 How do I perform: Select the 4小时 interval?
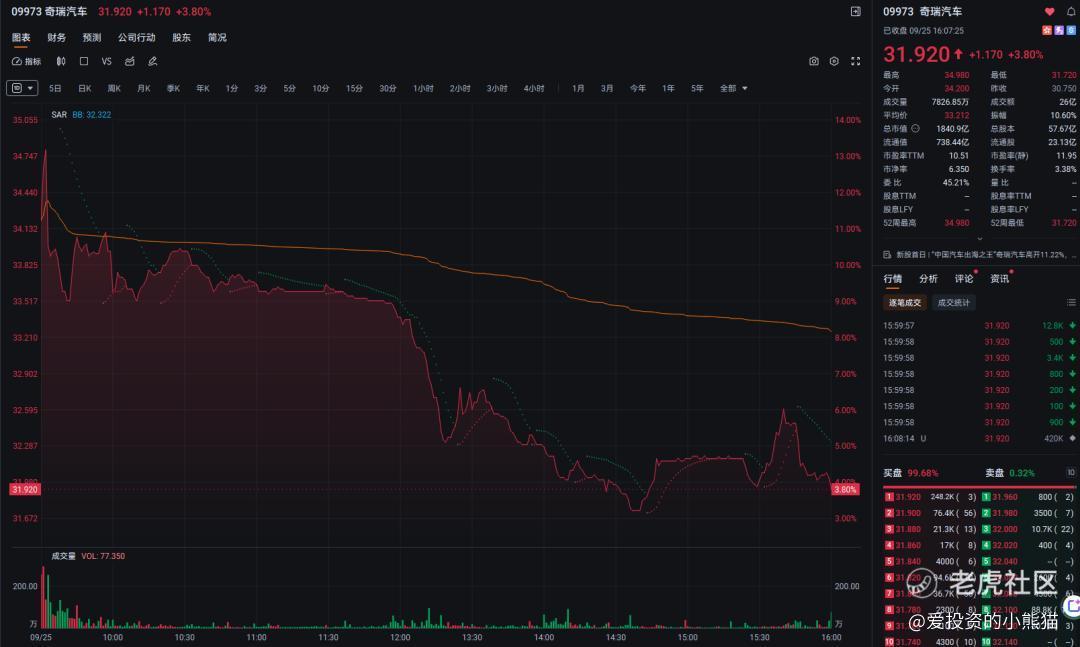point(534,88)
